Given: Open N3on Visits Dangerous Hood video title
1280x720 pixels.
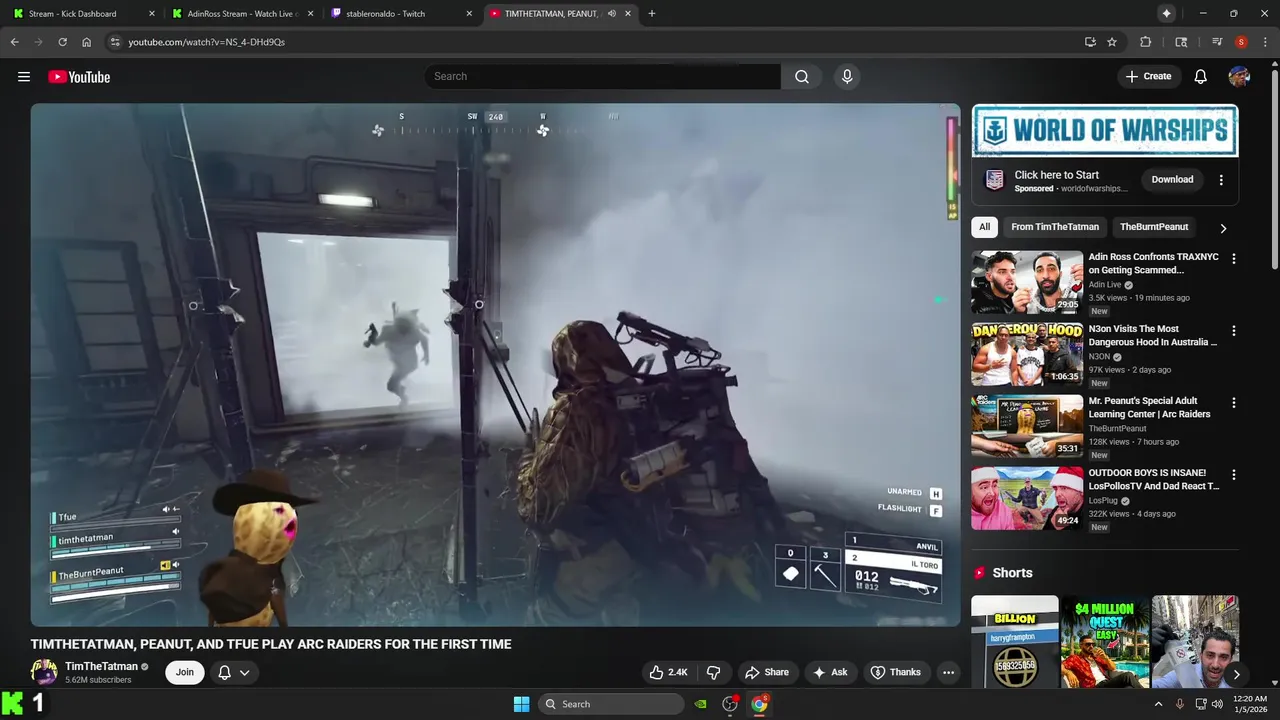Looking at the screenshot, I should [1152, 335].
